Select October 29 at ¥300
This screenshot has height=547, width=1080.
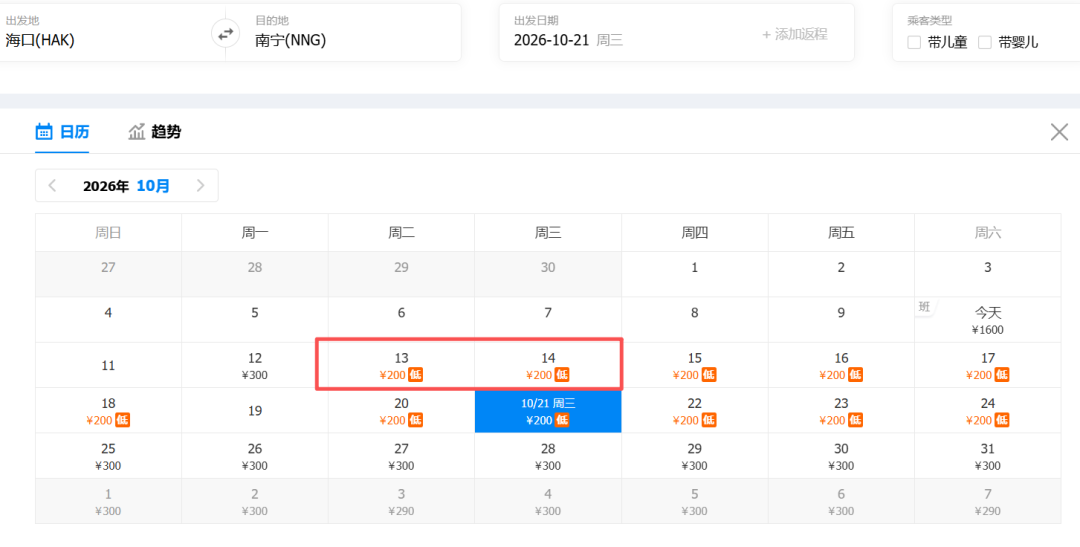point(695,456)
